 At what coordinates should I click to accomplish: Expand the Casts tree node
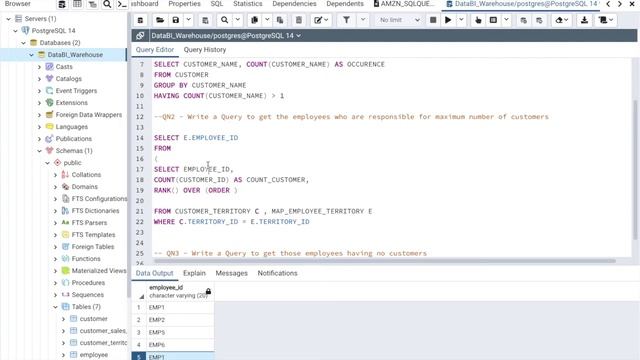pyautogui.click(x=40, y=67)
